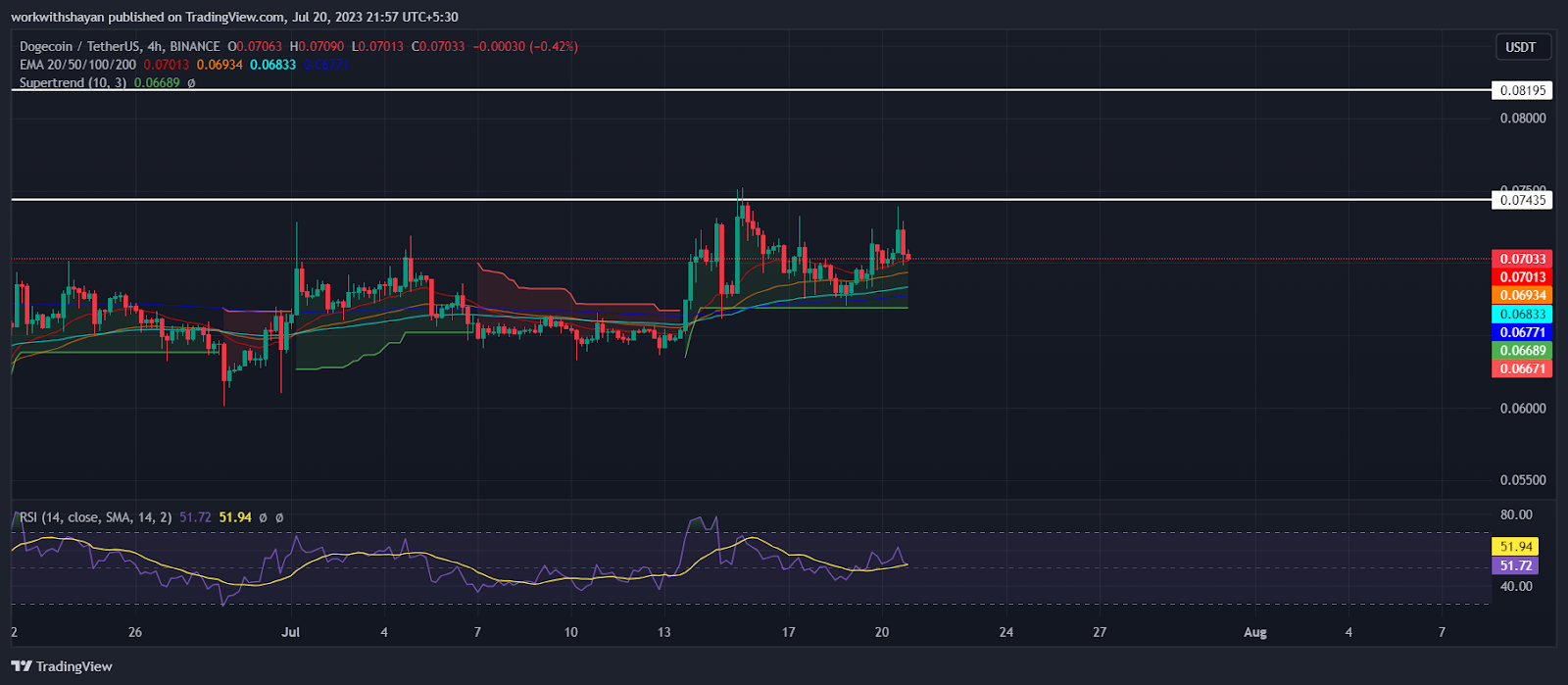Click the 40.00 RSI scale value
Viewport: 1568px width, 685px height.
1516,586
